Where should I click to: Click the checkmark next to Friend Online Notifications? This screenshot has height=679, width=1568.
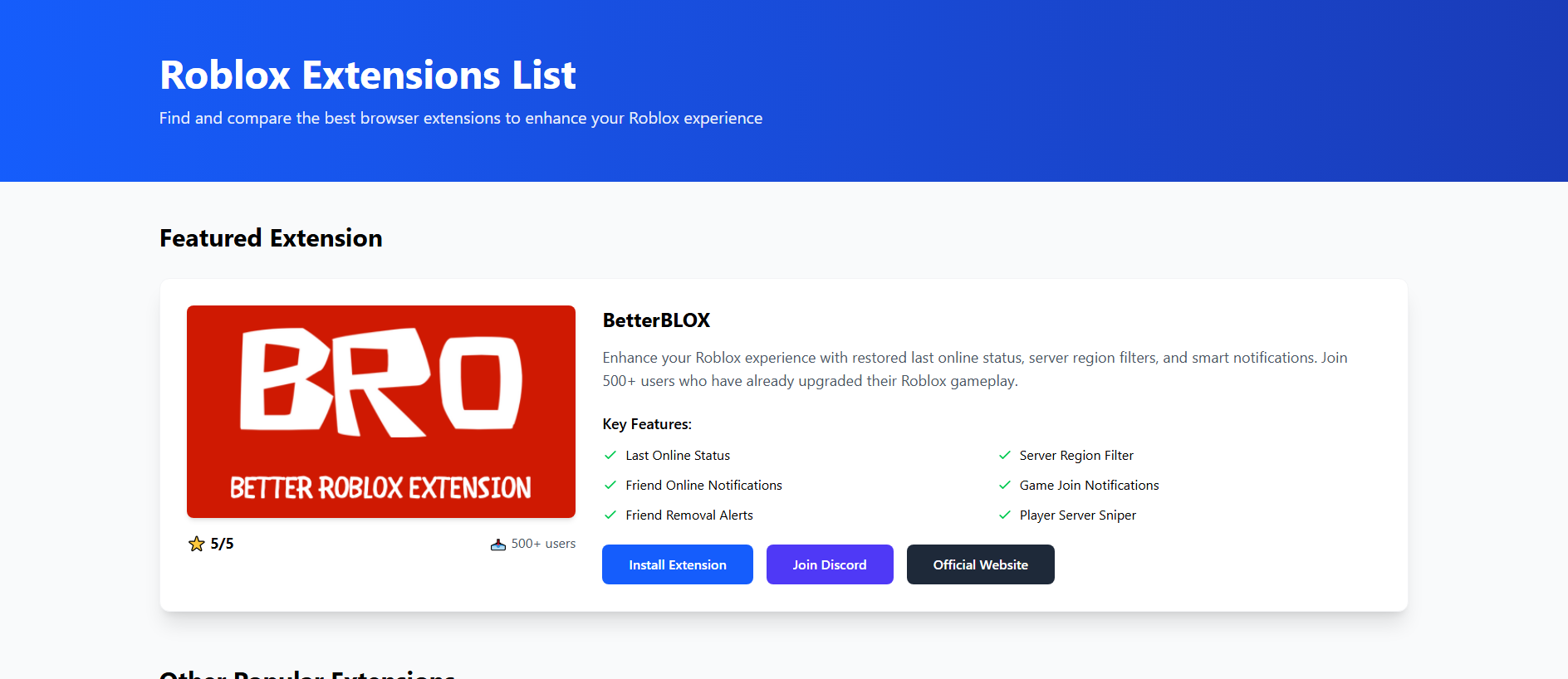click(x=610, y=485)
